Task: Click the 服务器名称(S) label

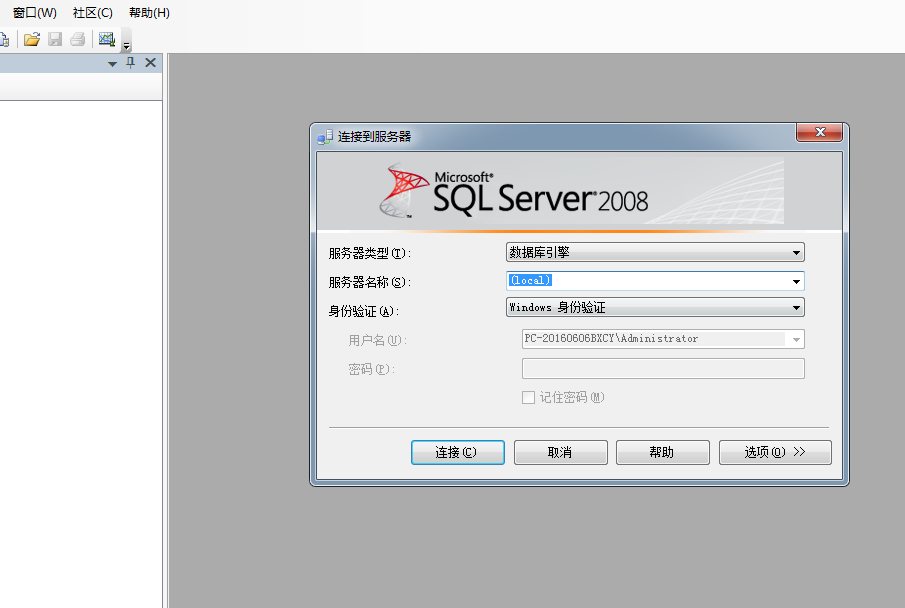Action: click(369, 282)
